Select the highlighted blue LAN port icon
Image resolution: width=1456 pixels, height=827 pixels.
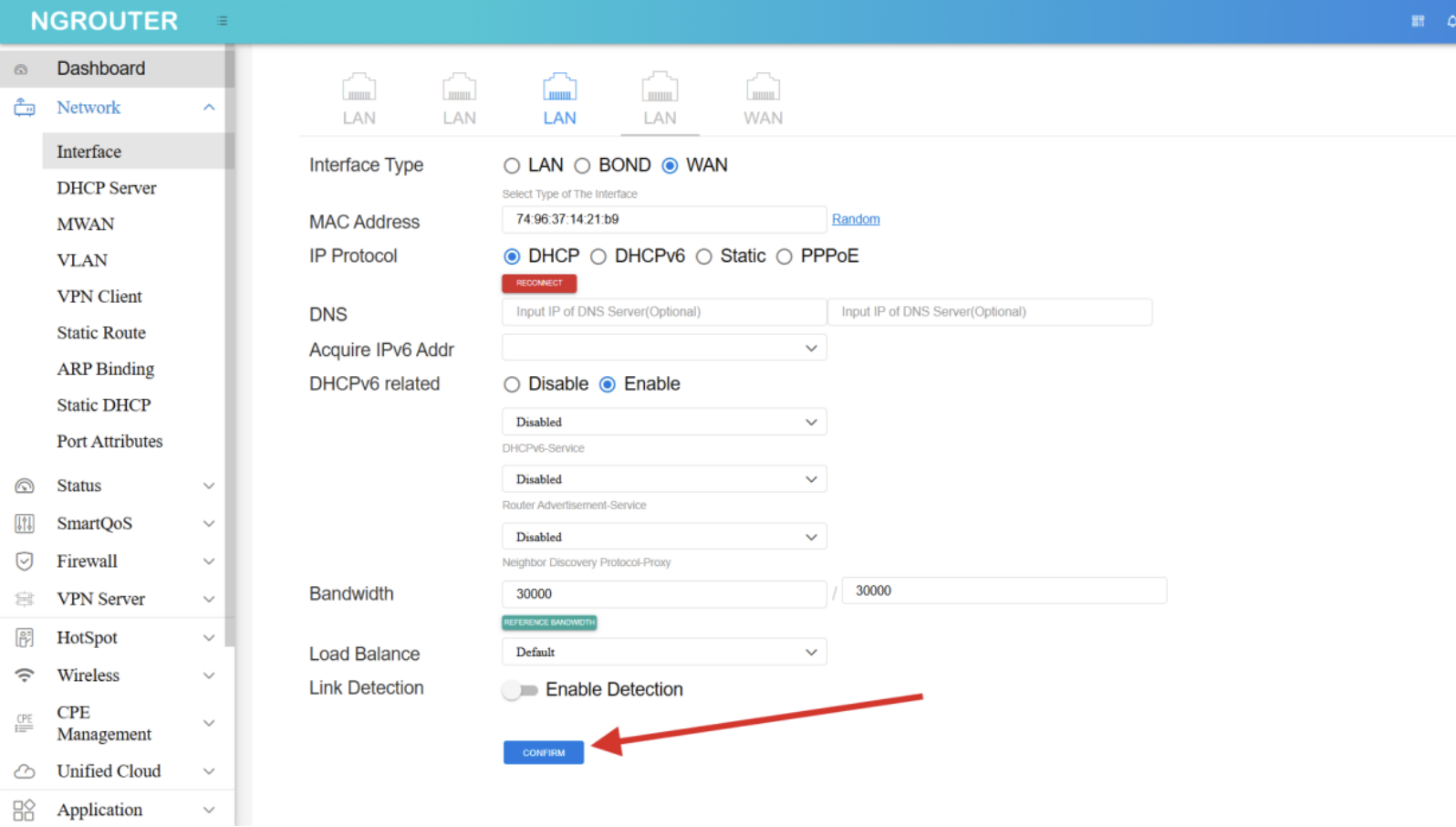[559, 89]
